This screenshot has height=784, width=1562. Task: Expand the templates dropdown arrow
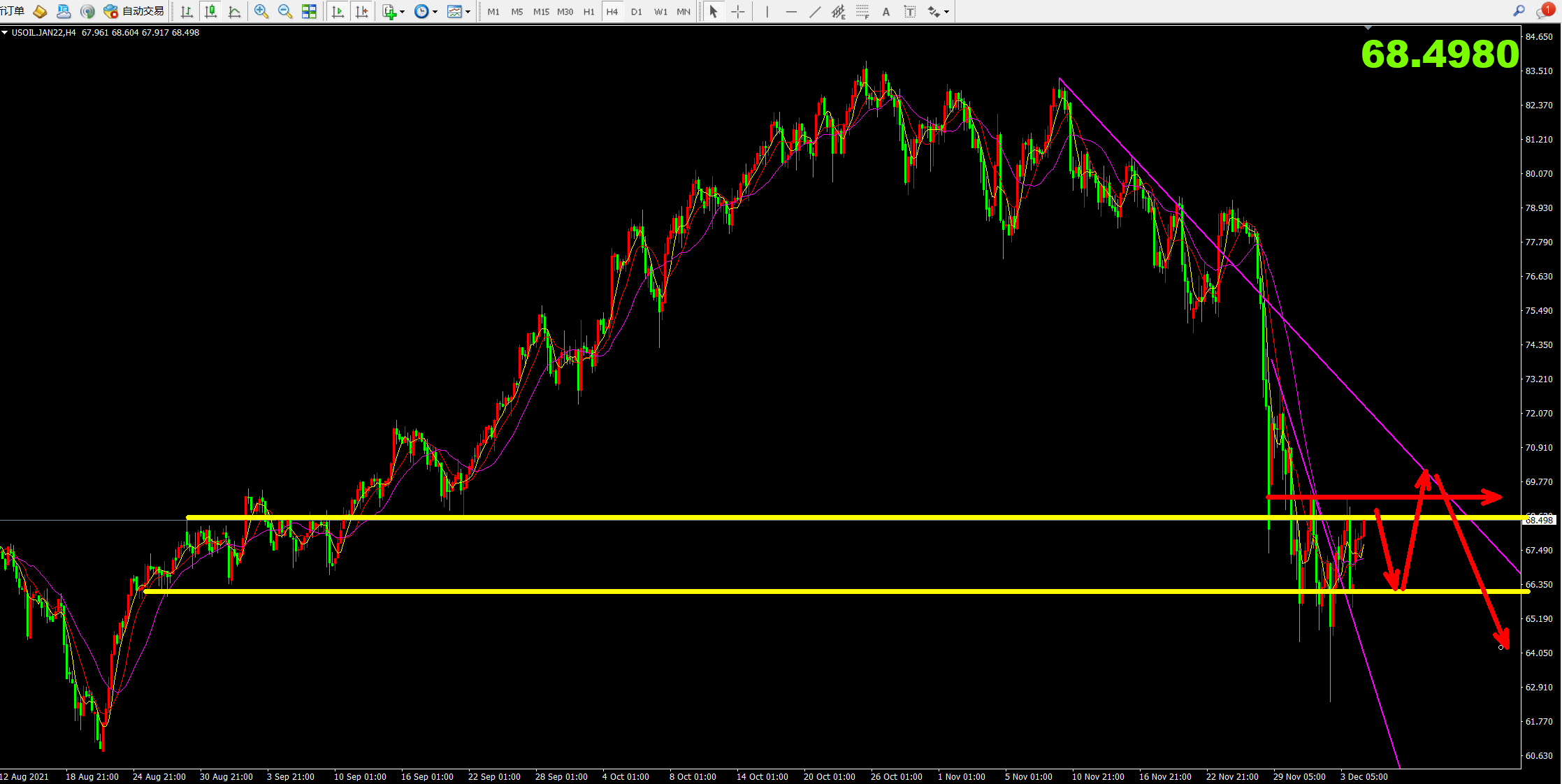pyautogui.click(x=468, y=12)
